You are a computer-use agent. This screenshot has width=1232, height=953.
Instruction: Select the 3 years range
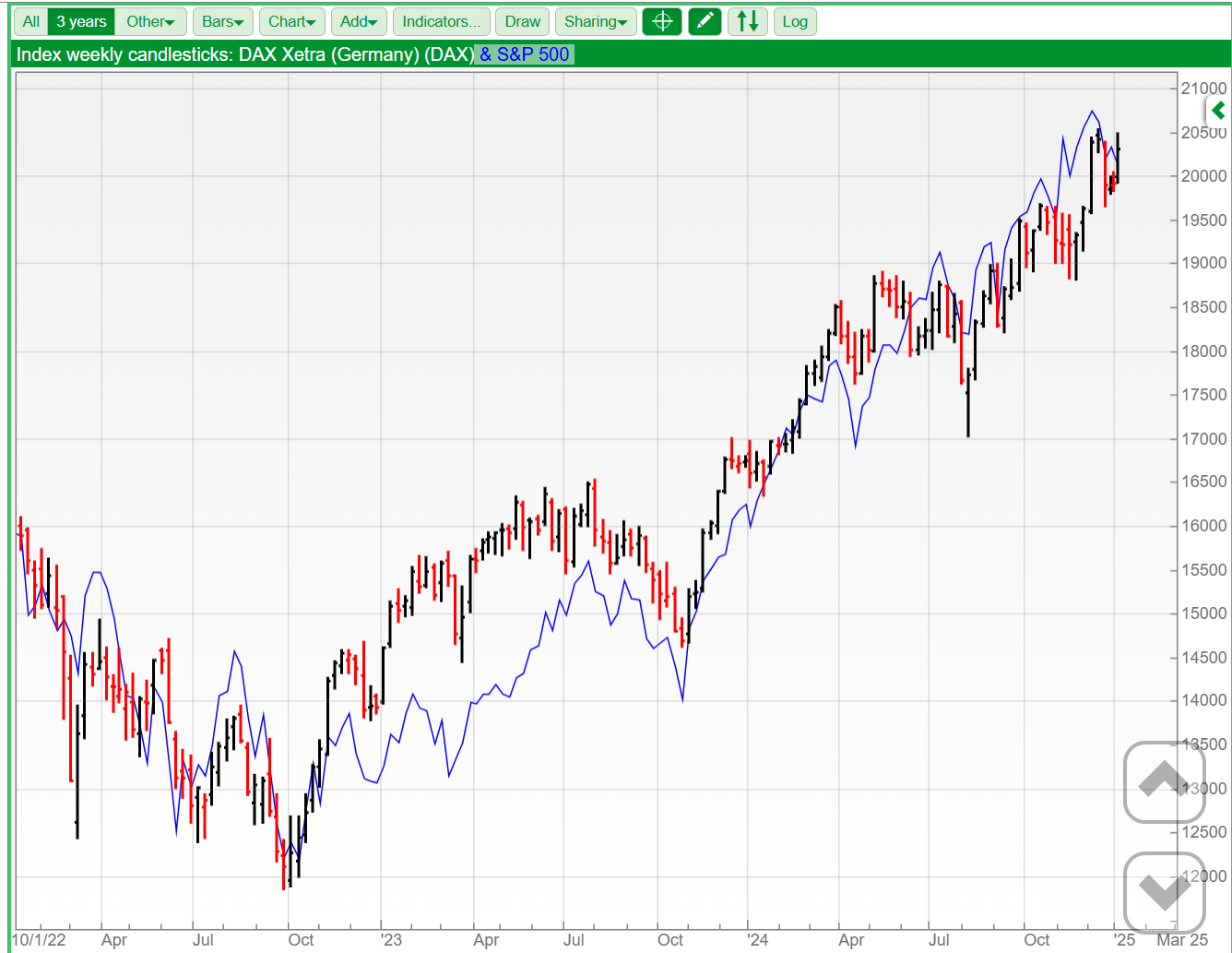pyautogui.click(x=81, y=21)
